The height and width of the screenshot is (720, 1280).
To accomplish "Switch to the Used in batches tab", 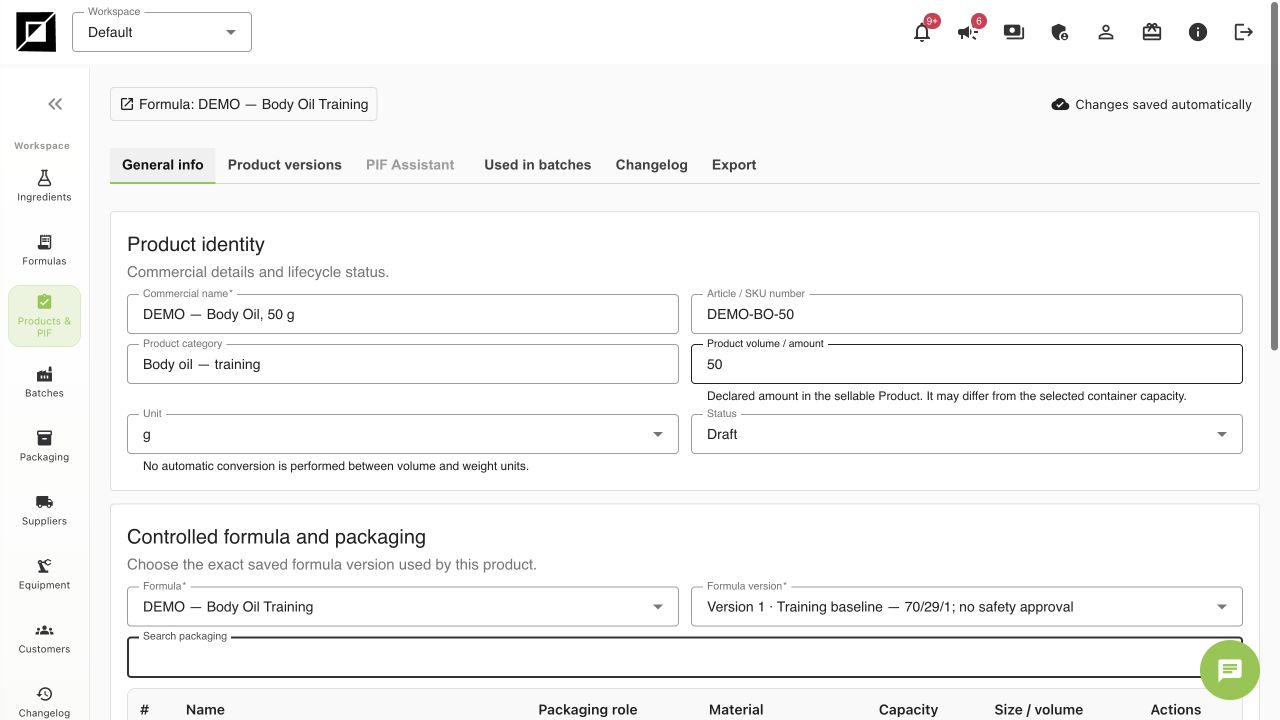I will click(x=538, y=165).
